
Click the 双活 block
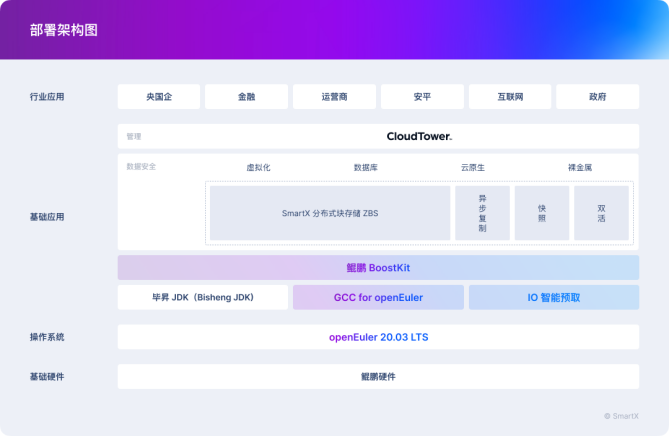pyautogui.click(x=601, y=213)
